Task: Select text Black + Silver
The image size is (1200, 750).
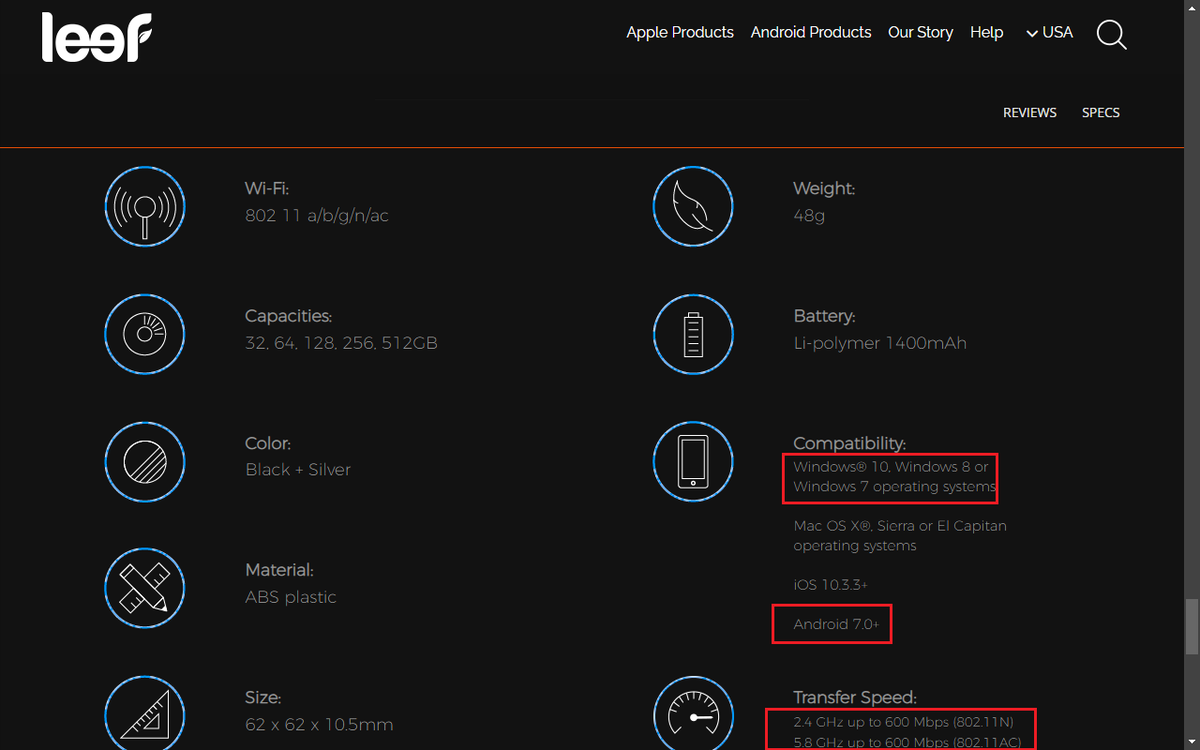Action: (x=298, y=470)
